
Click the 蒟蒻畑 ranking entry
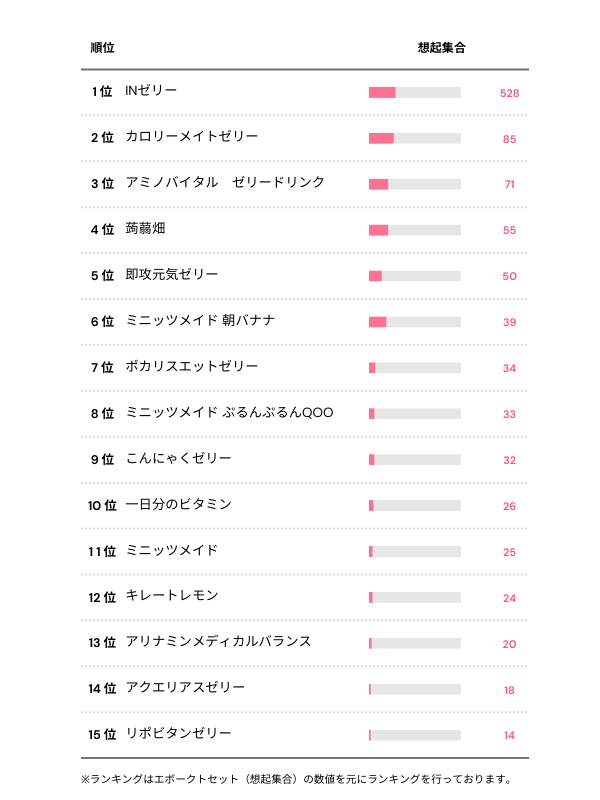(x=146, y=229)
